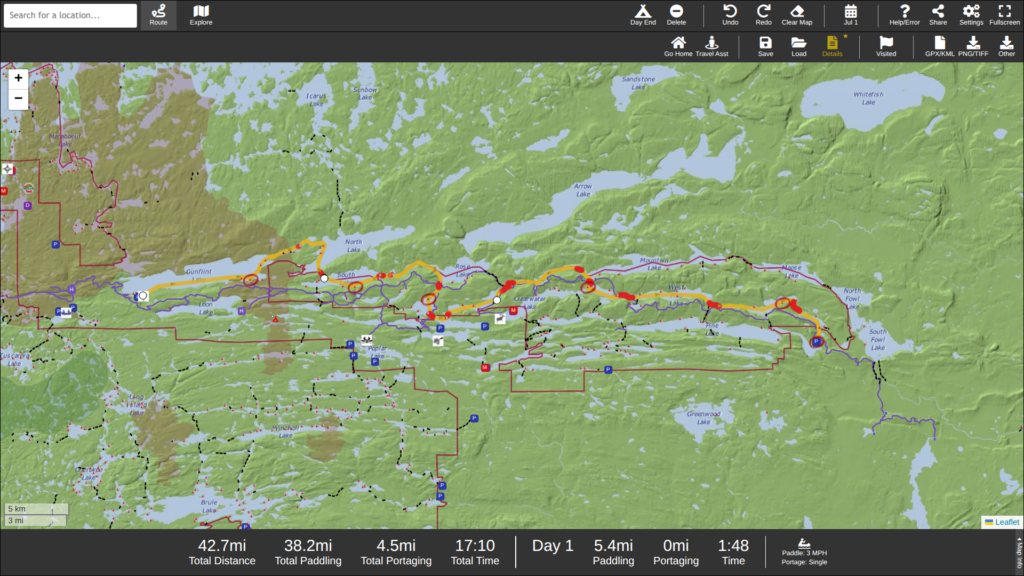Click waypoint circle near Clearwater Lake

(497, 300)
